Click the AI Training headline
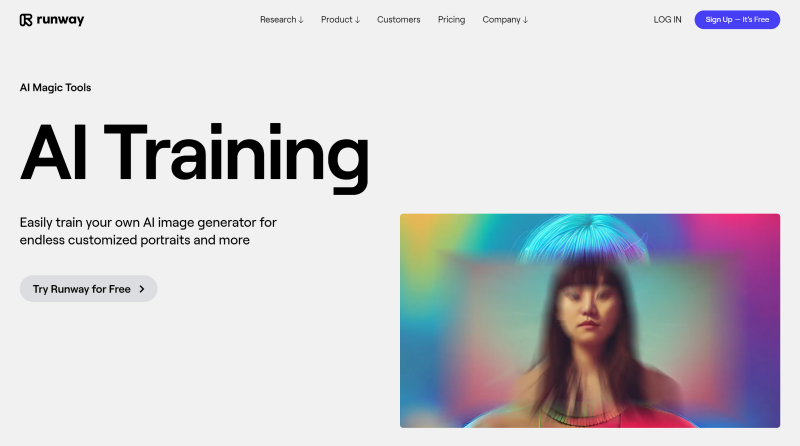800x446 pixels. pos(194,155)
